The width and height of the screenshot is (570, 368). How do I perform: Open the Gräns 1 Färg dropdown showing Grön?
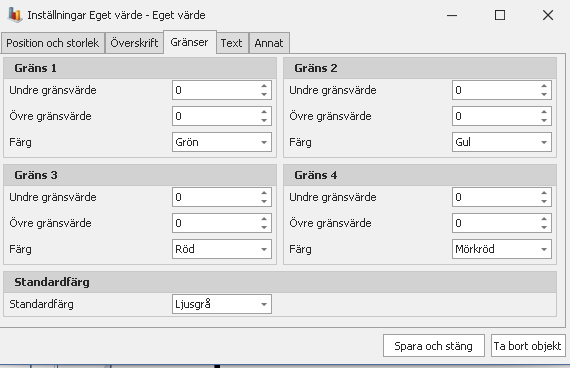222,142
